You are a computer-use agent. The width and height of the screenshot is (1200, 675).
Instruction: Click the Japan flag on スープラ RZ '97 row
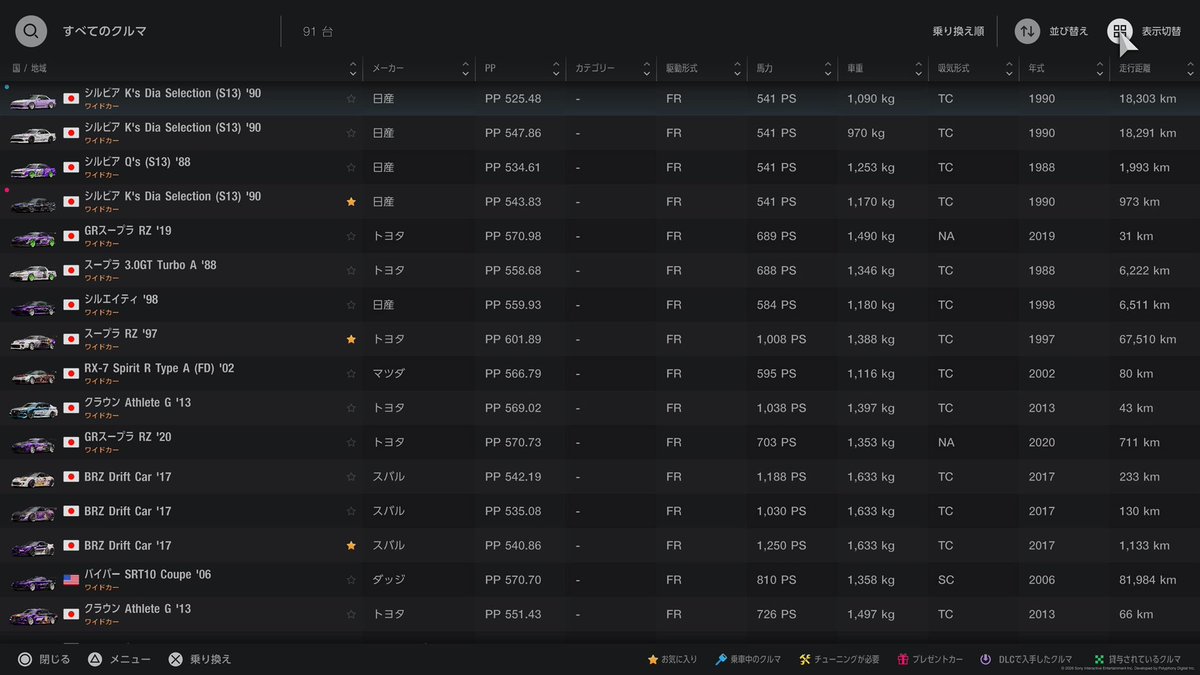pos(71,340)
